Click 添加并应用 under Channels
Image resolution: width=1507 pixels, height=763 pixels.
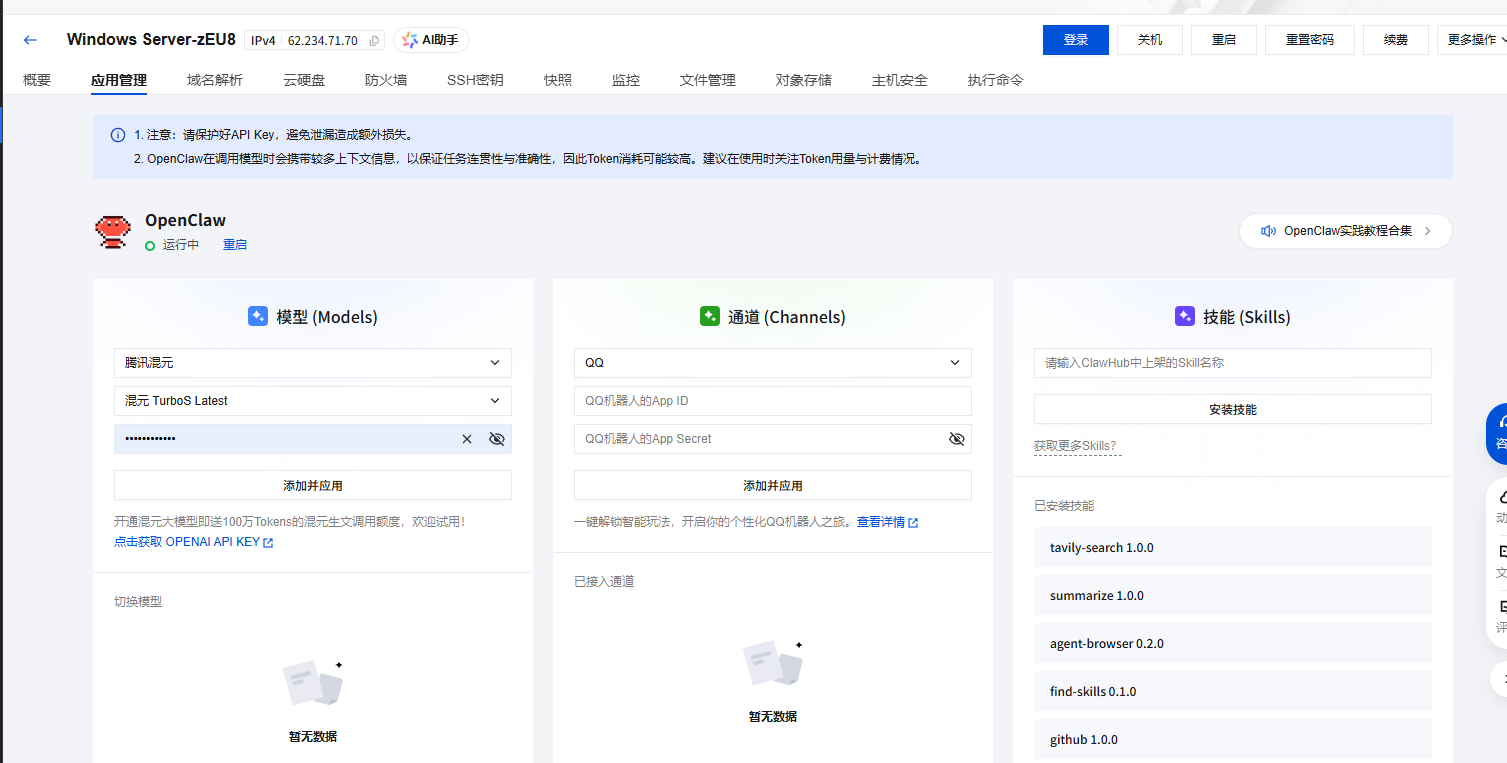tap(773, 485)
